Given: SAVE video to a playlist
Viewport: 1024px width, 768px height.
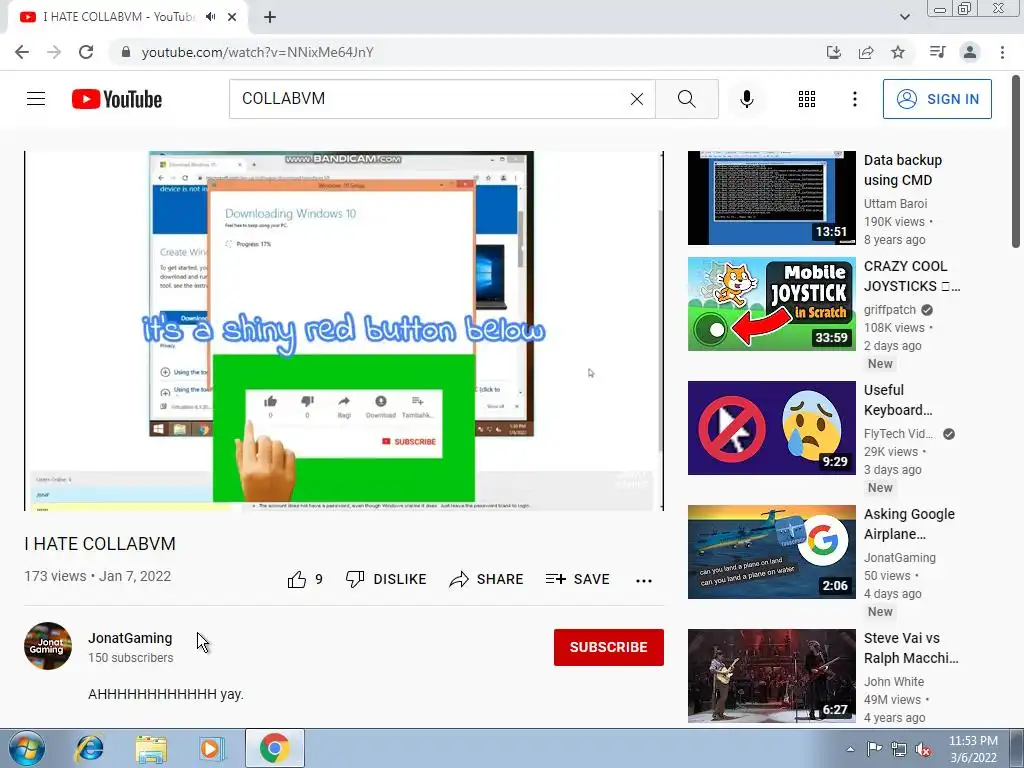Looking at the screenshot, I should (577, 579).
